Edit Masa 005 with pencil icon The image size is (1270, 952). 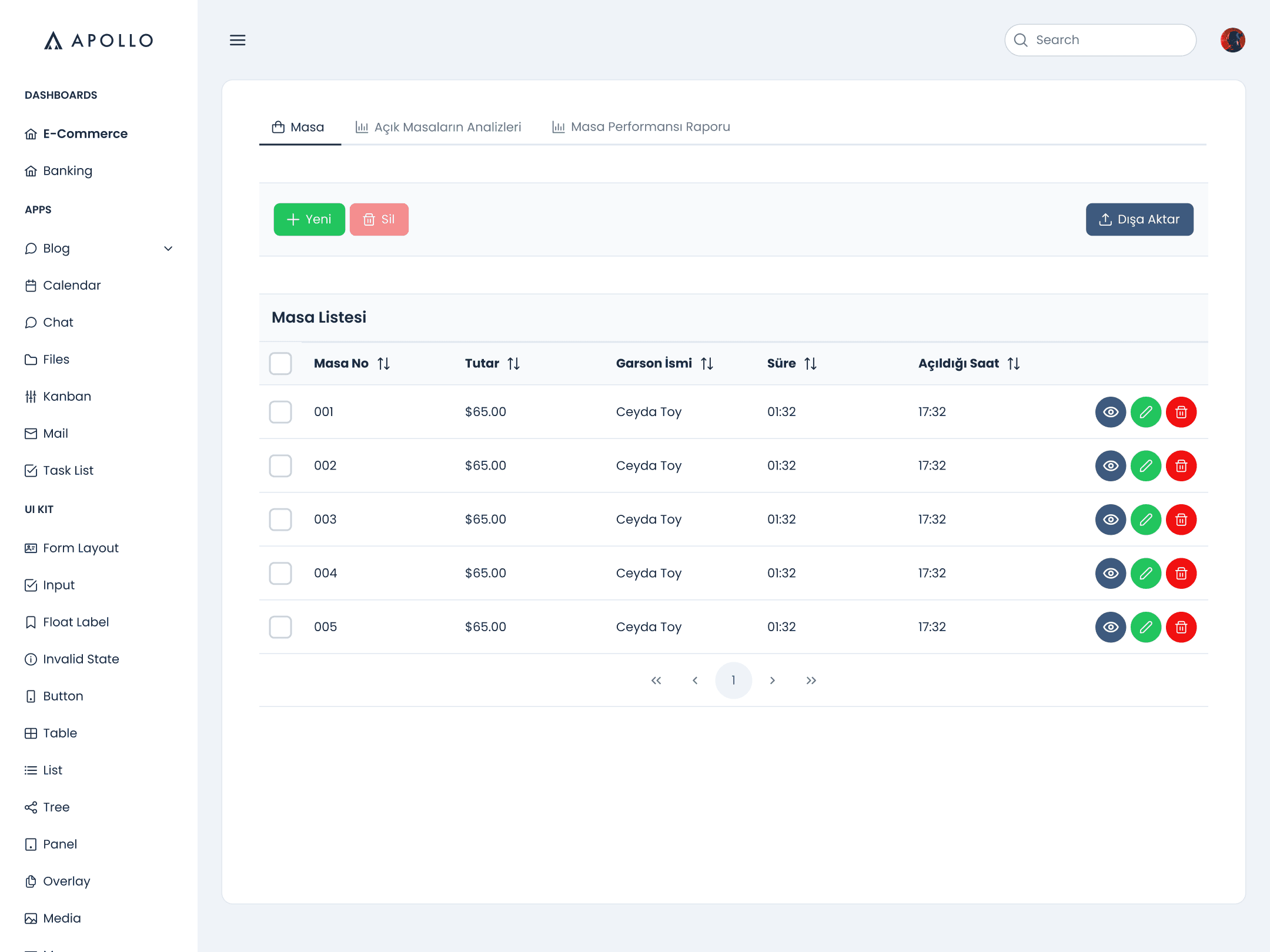coord(1146,627)
